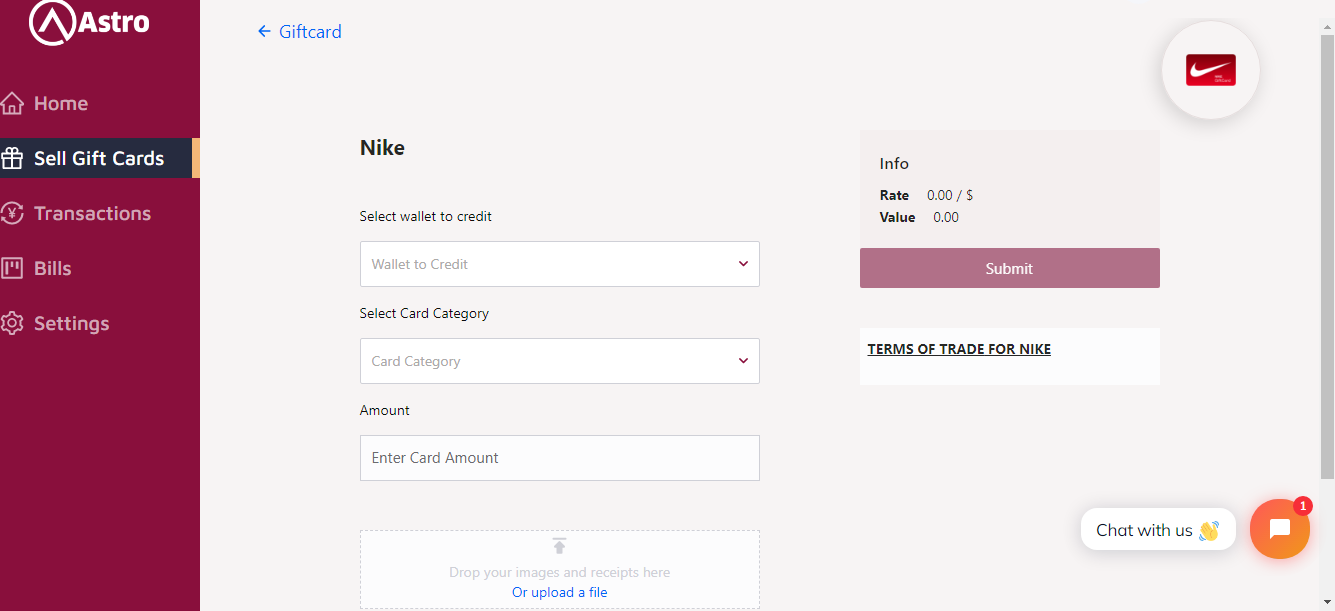The height and width of the screenshot is (611, 1335).
Task: Click the Transactions currency icon
Action: (12, 213)
